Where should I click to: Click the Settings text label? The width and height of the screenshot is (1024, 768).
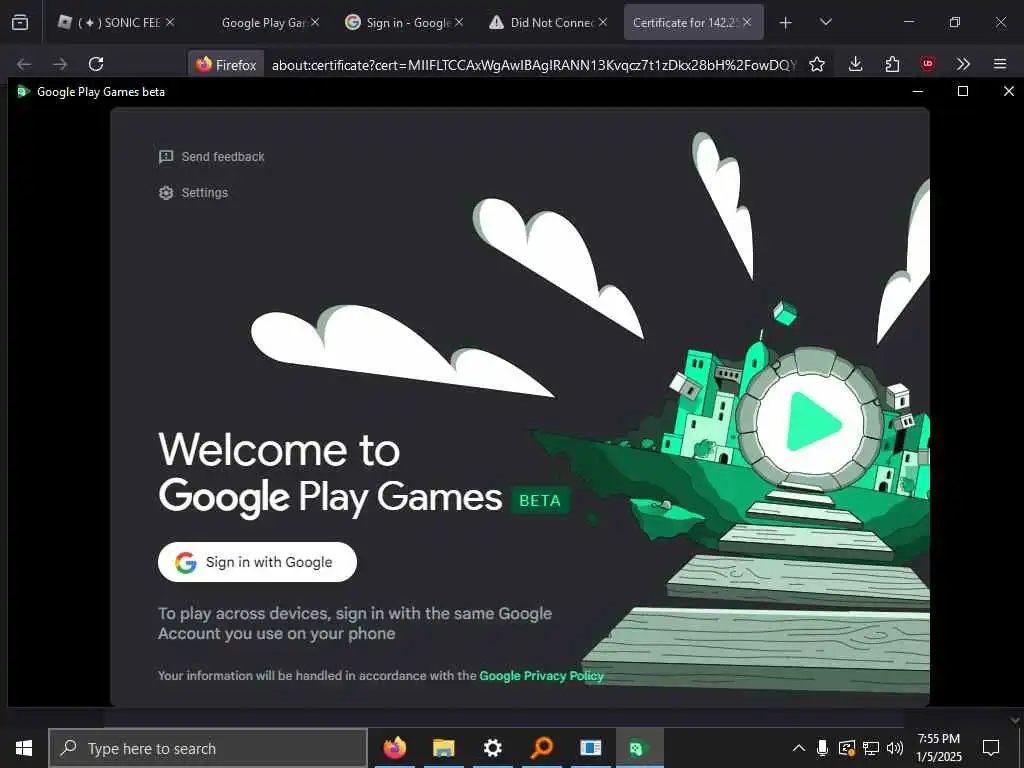[x=204, y=193]
